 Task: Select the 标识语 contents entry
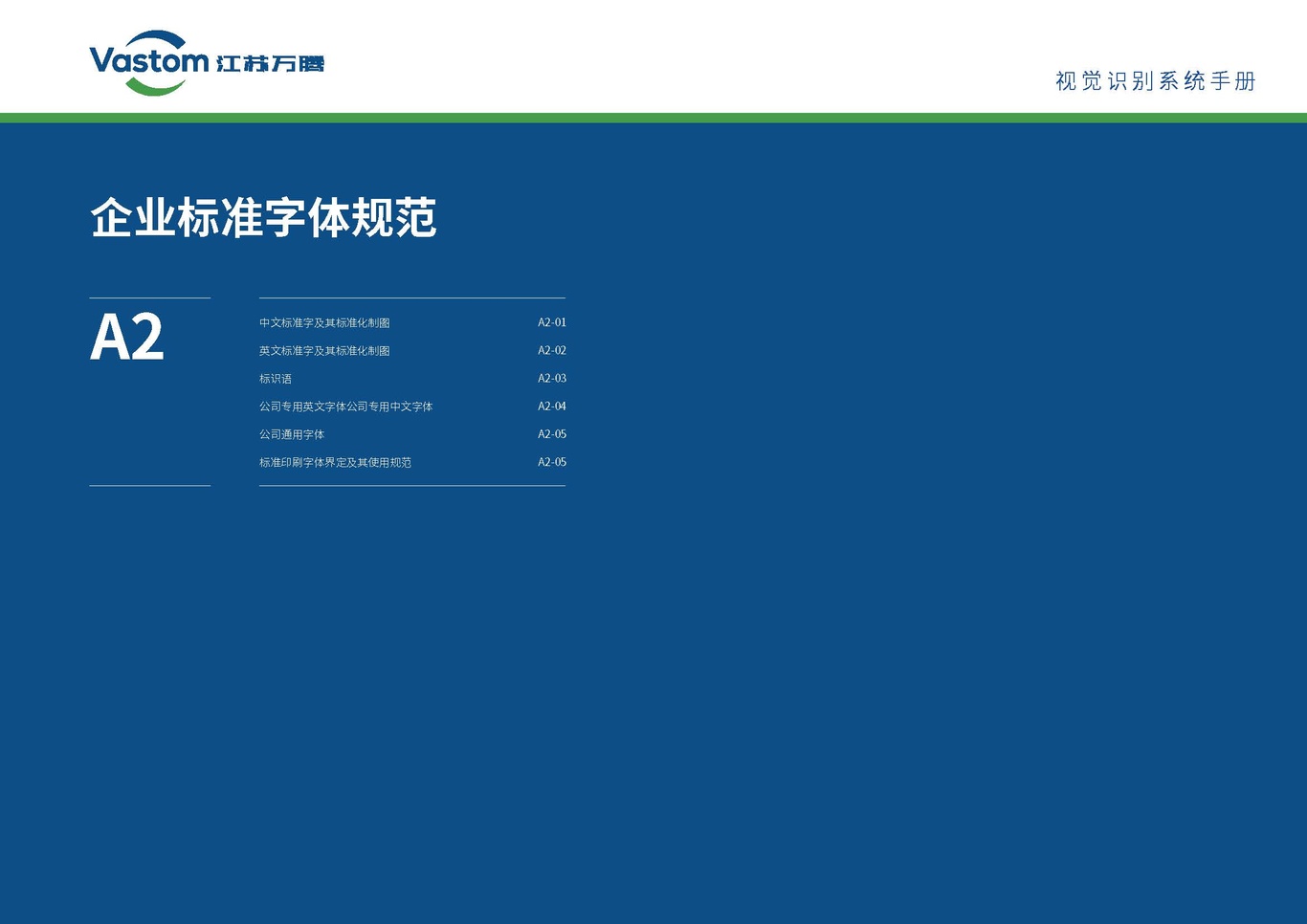[x=276, y=379]
